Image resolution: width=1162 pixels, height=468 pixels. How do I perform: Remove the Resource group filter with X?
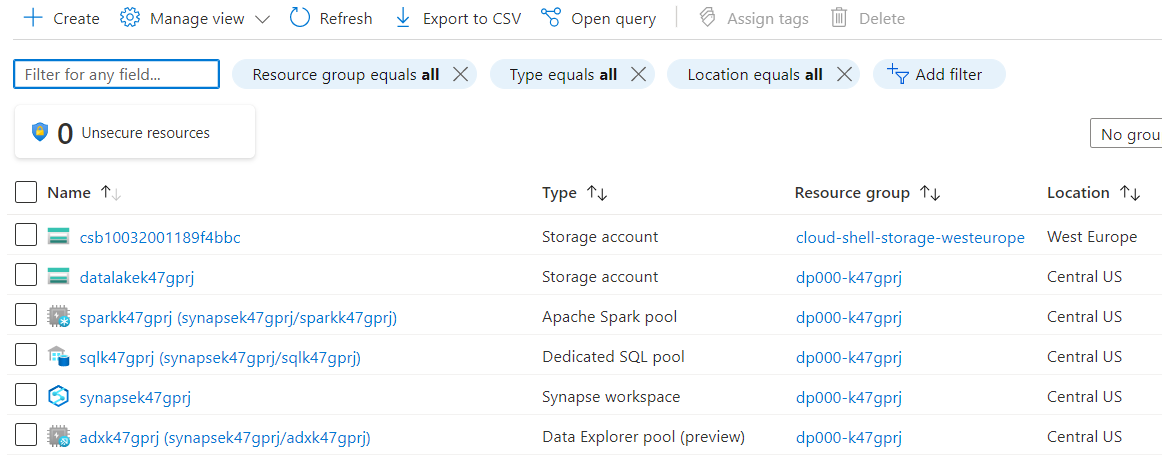click(460, 74)
